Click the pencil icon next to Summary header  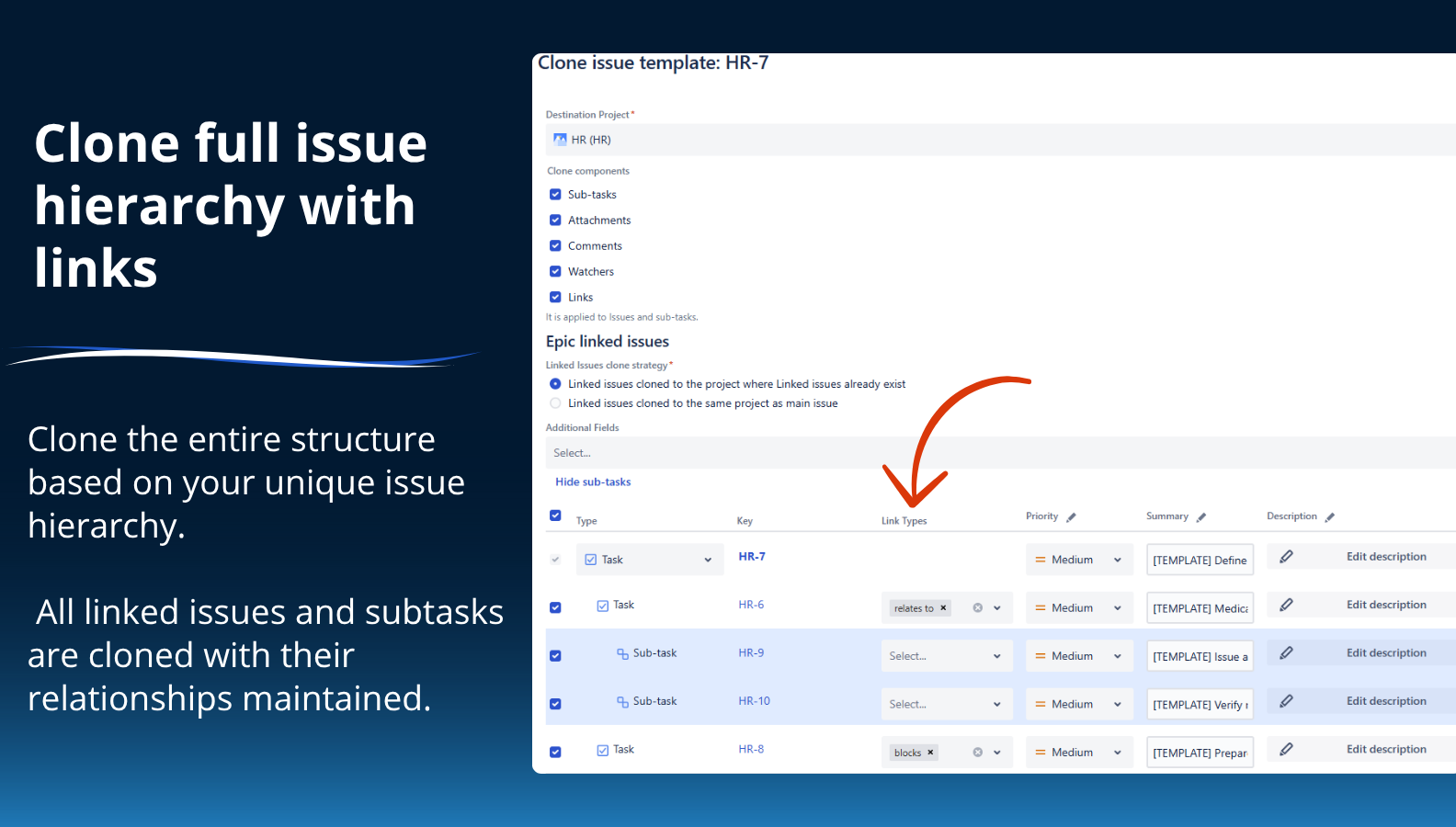[x=1200, y=517]
